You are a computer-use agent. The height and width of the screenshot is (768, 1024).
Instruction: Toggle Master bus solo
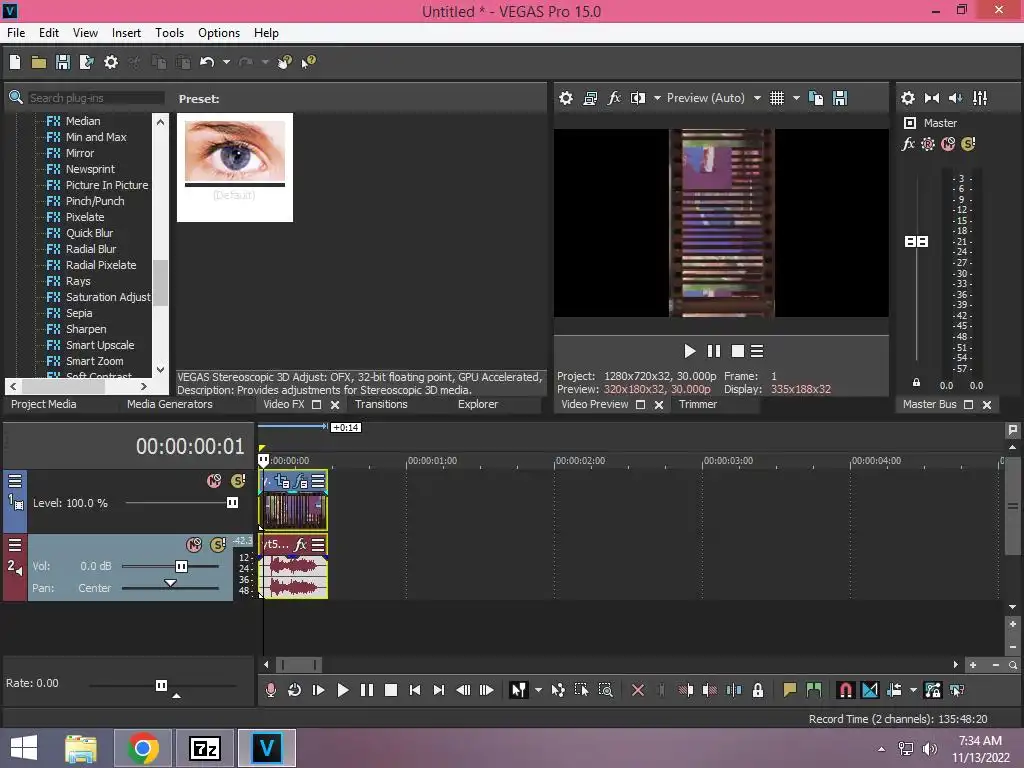click(968, 144)
